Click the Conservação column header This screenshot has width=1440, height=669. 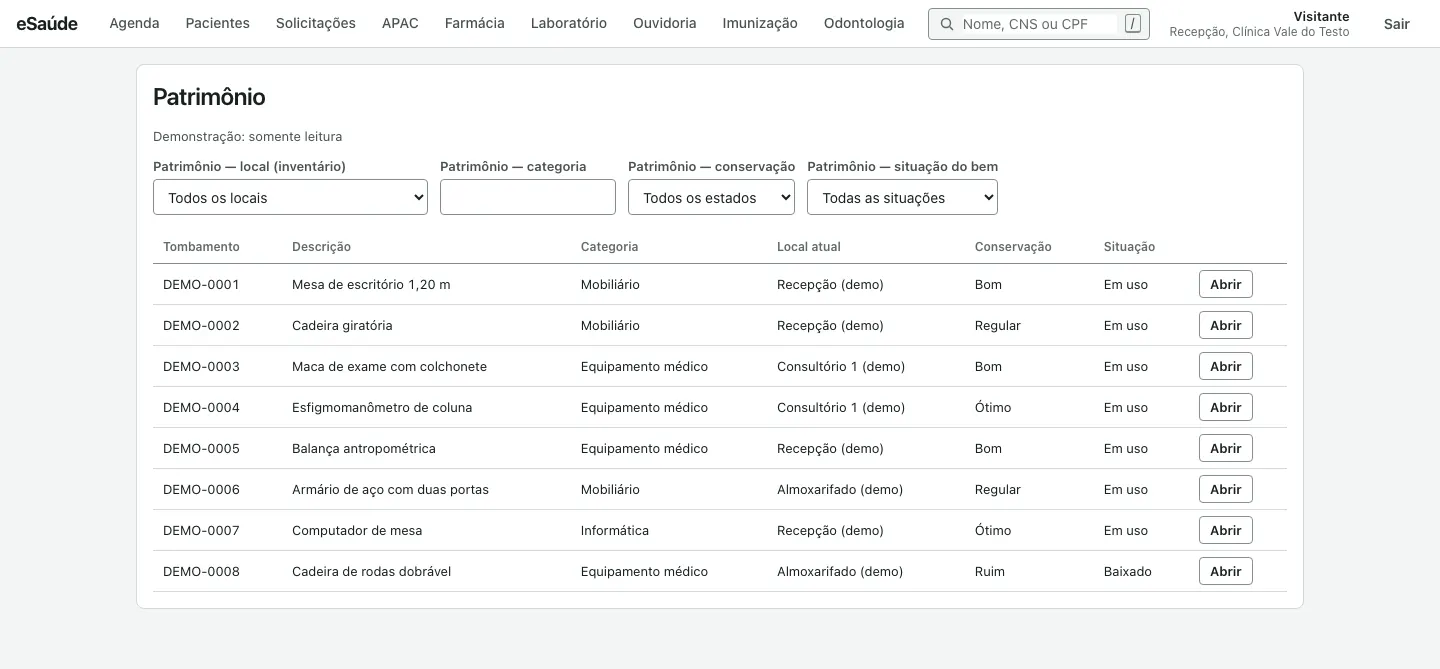click(1013, 247)
